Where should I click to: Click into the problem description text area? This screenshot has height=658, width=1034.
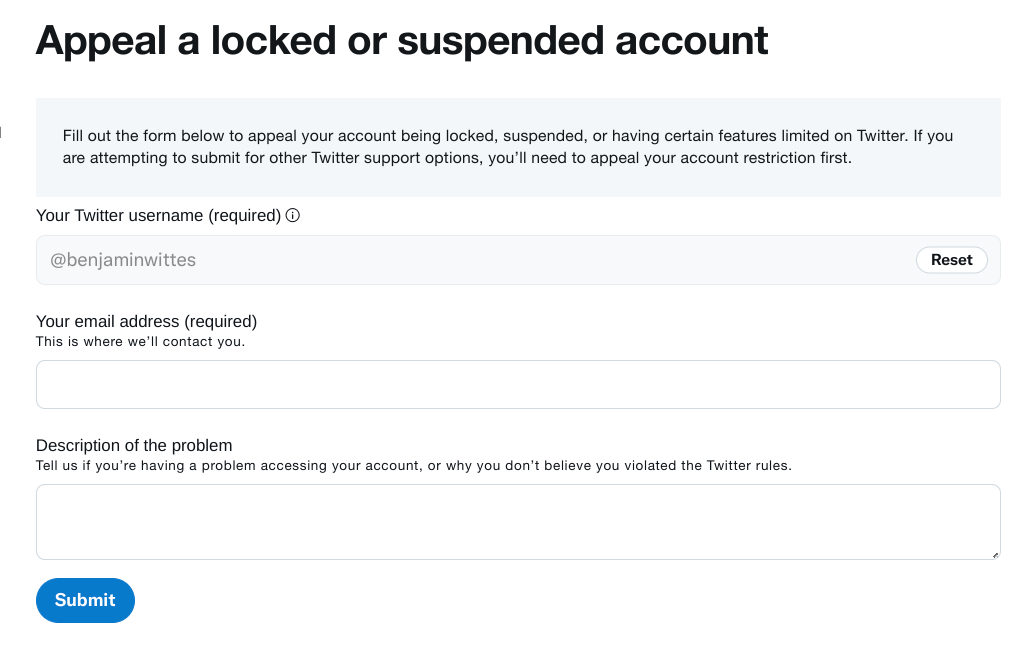[x=518, y=521]
